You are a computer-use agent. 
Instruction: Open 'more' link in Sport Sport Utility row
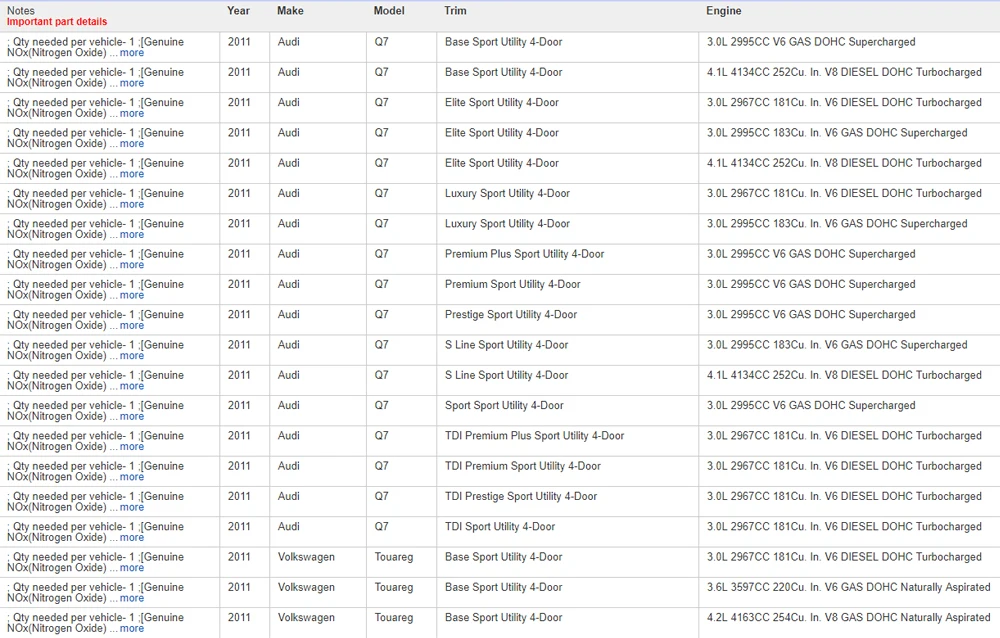(x=131, y=417)
